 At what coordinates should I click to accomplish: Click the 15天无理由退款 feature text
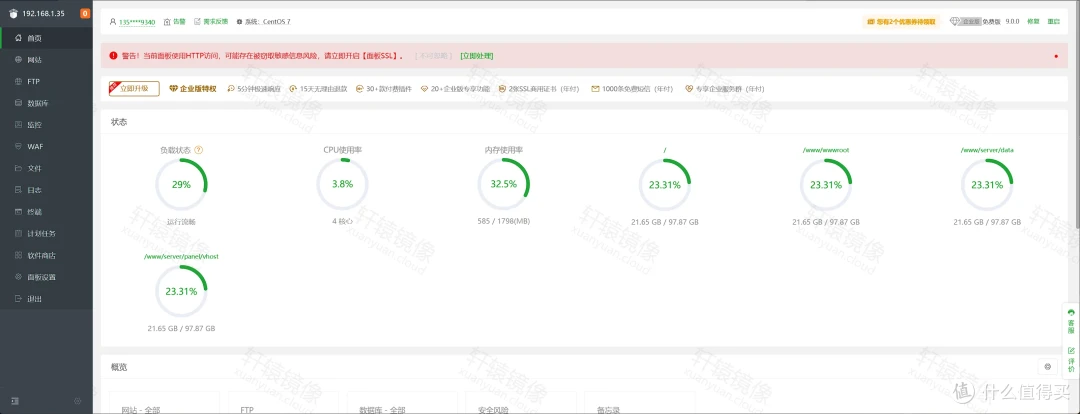pyautogui.click(x=323, y=89)
